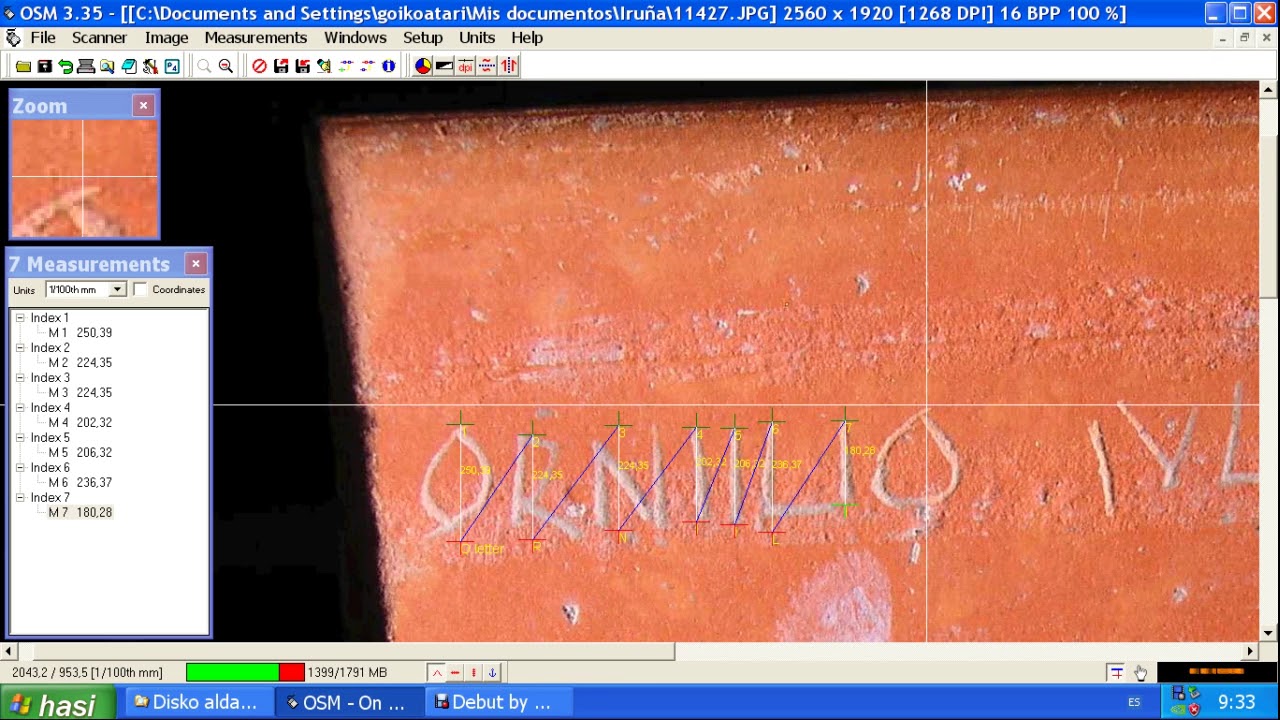Click second red floppy disk icon
The height and width of the screenshot is (720, 1280).
coord(302,66)
